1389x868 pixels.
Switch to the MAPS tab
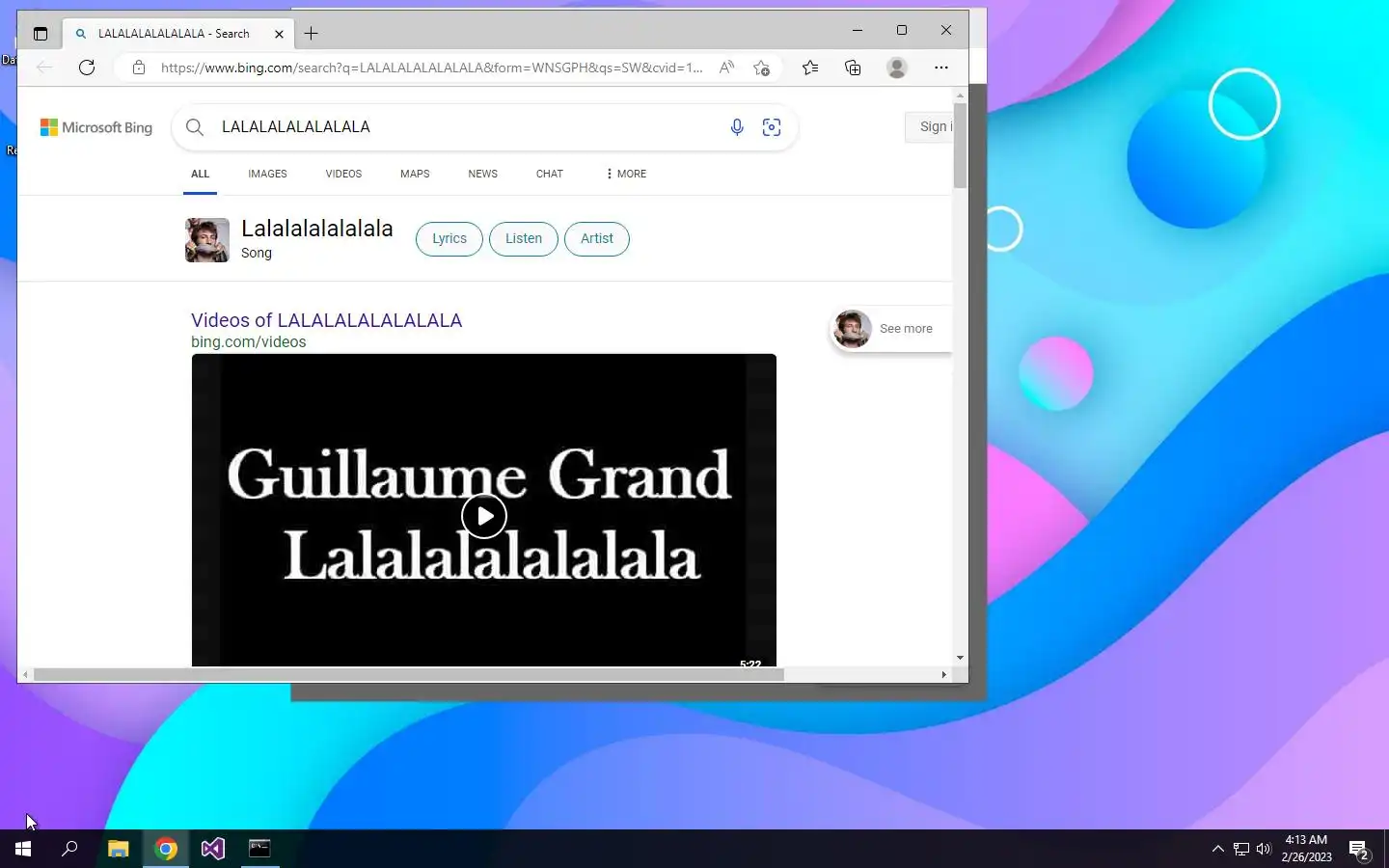click(x=415, y=174)
